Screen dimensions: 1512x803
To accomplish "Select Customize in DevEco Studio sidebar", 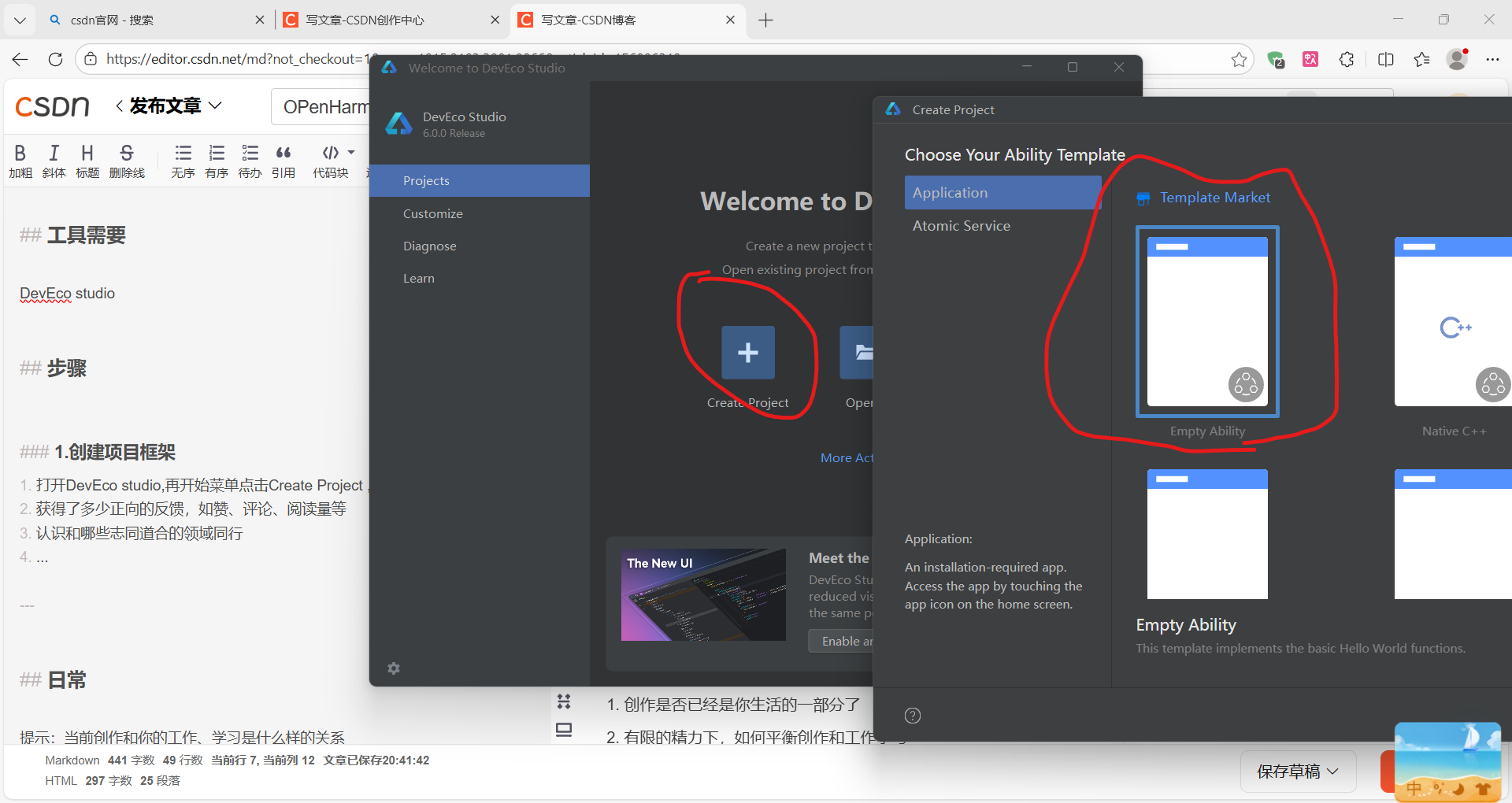I will coord(479,213).
